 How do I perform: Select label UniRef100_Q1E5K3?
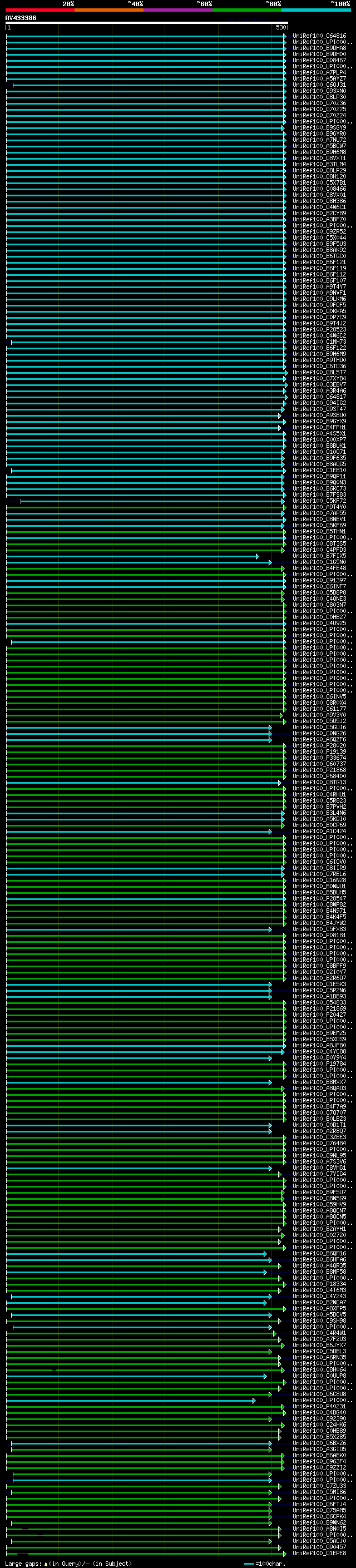pyautogui.click(x=319, y=985)
